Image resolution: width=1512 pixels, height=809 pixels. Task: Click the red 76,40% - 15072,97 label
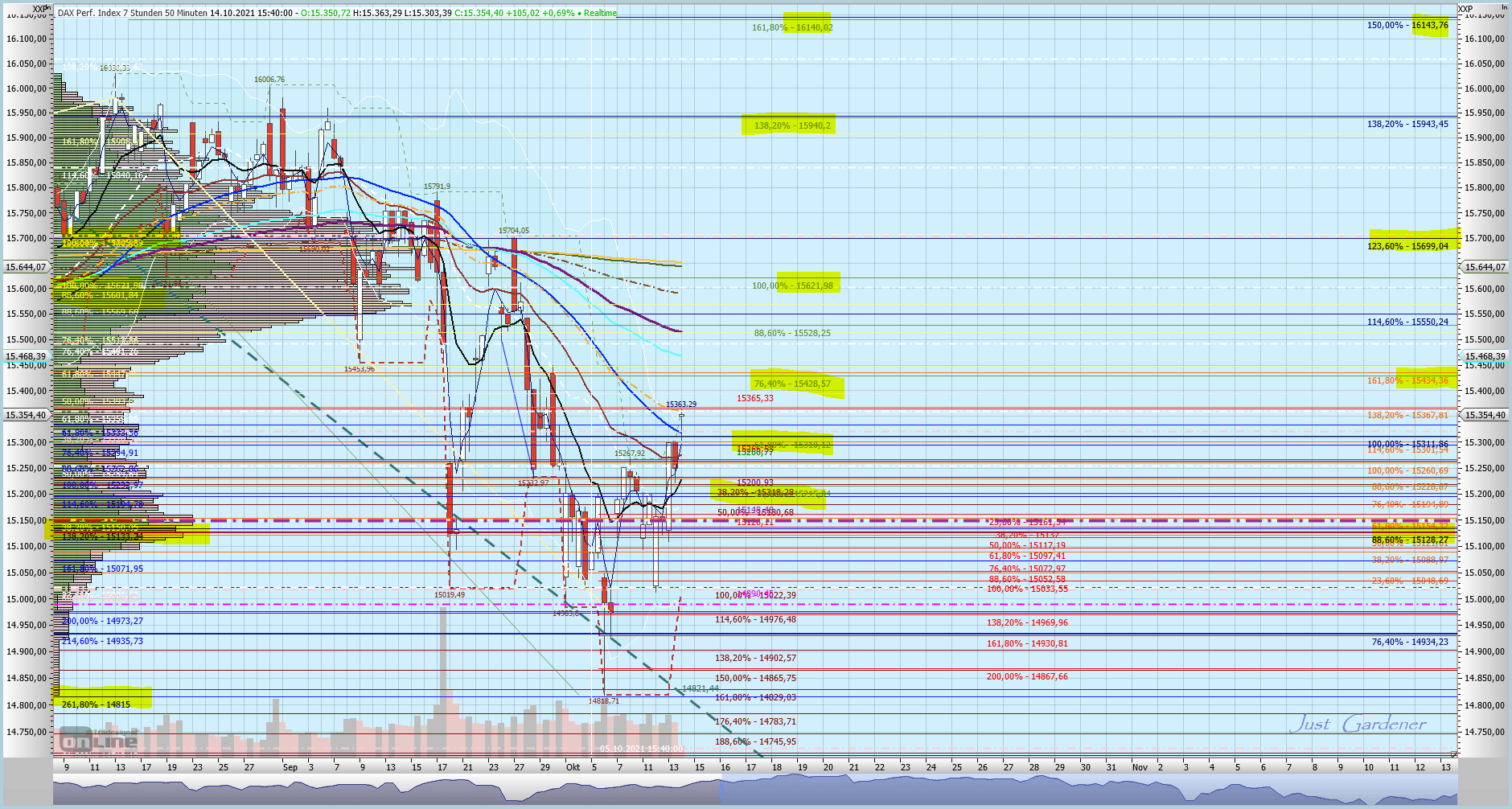click(1027, 569)
